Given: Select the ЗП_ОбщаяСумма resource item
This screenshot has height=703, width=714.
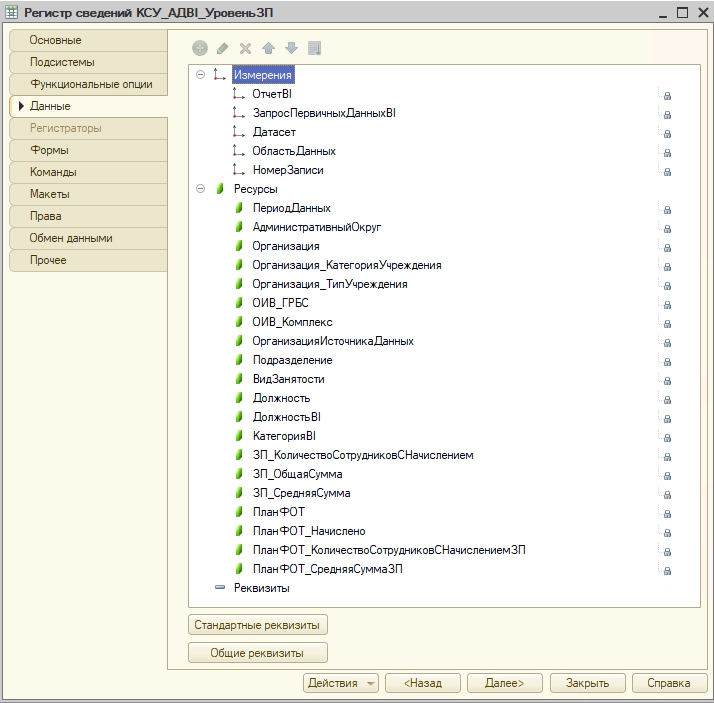Looking at the screenshot, I should point(297,474).
